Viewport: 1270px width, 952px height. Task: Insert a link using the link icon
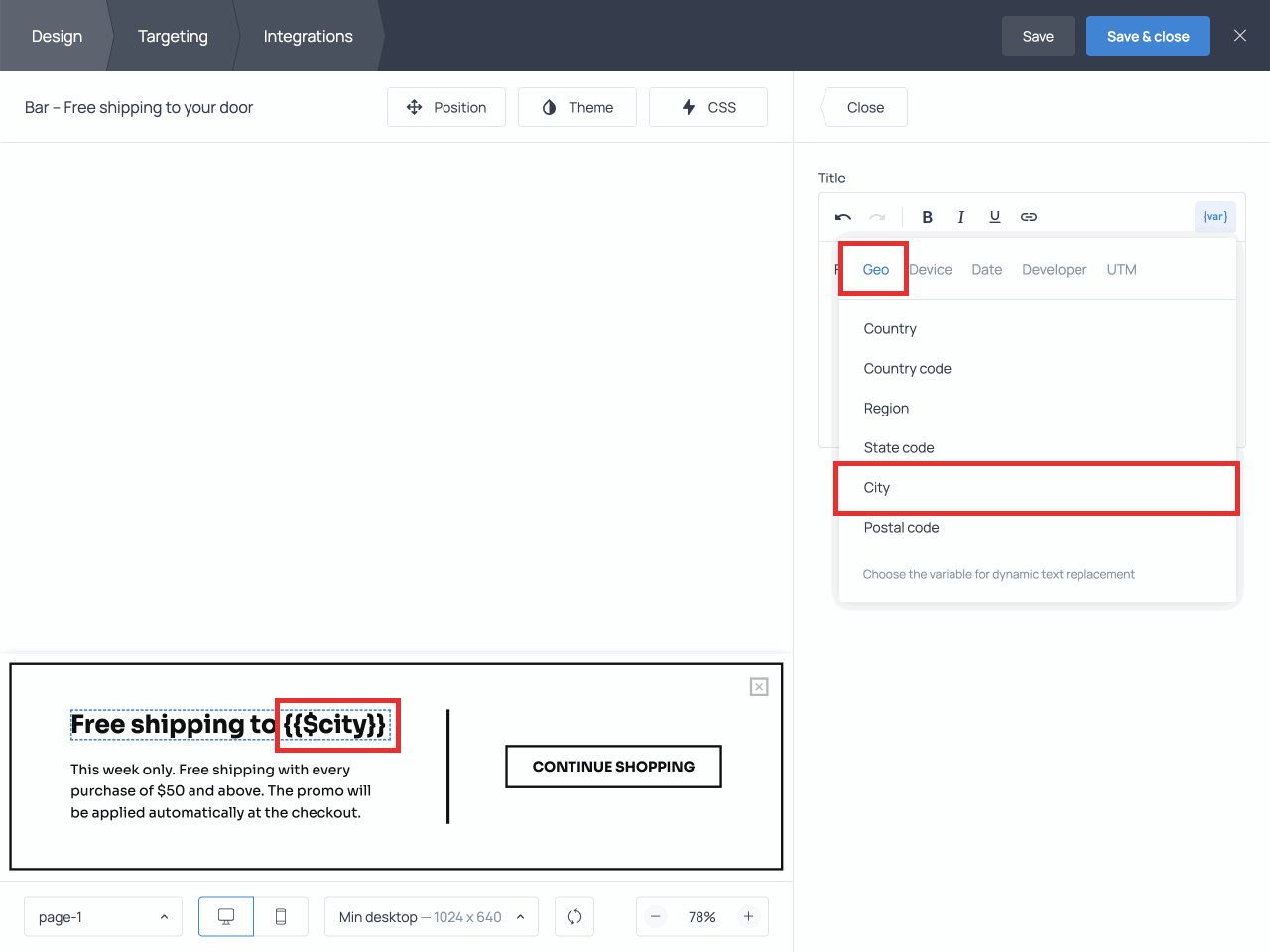click(1029, 217)
